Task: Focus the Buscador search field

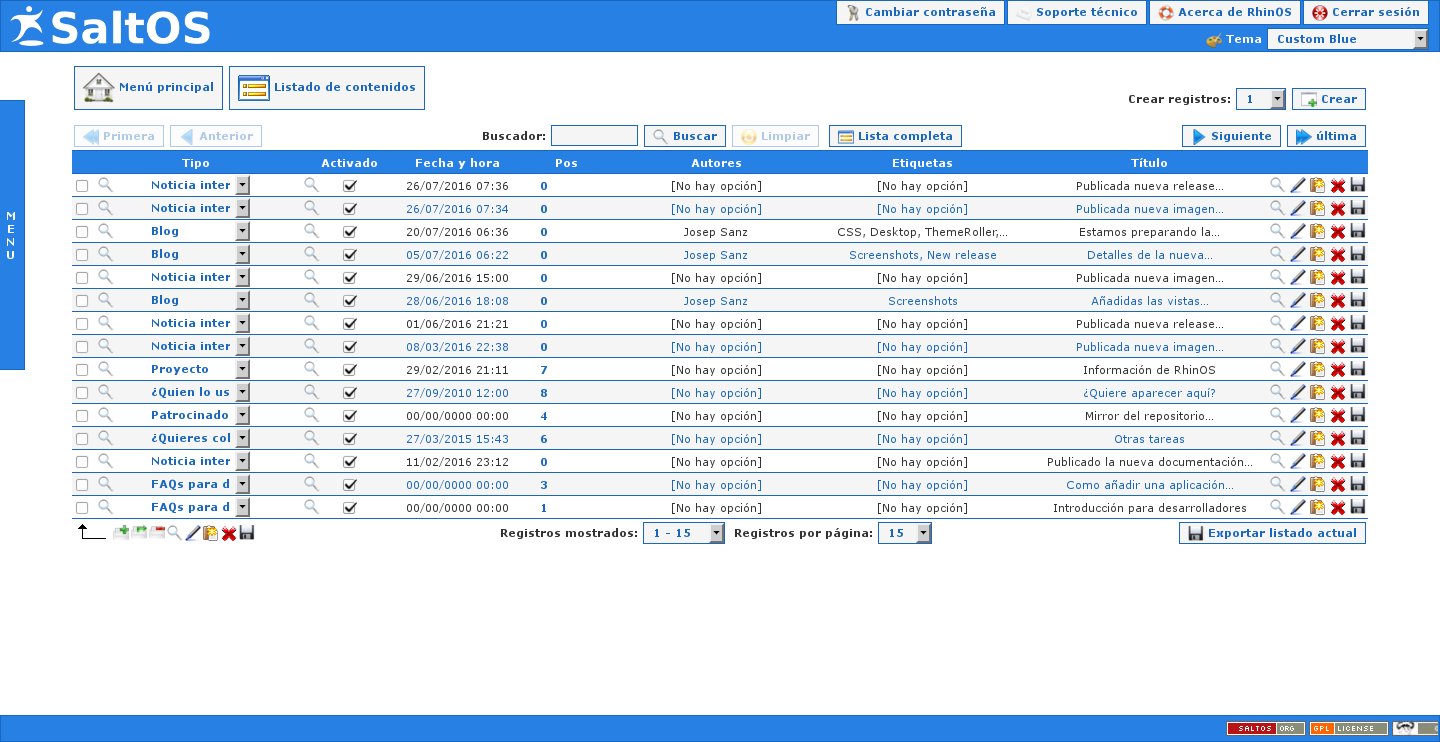Action: 594,136
